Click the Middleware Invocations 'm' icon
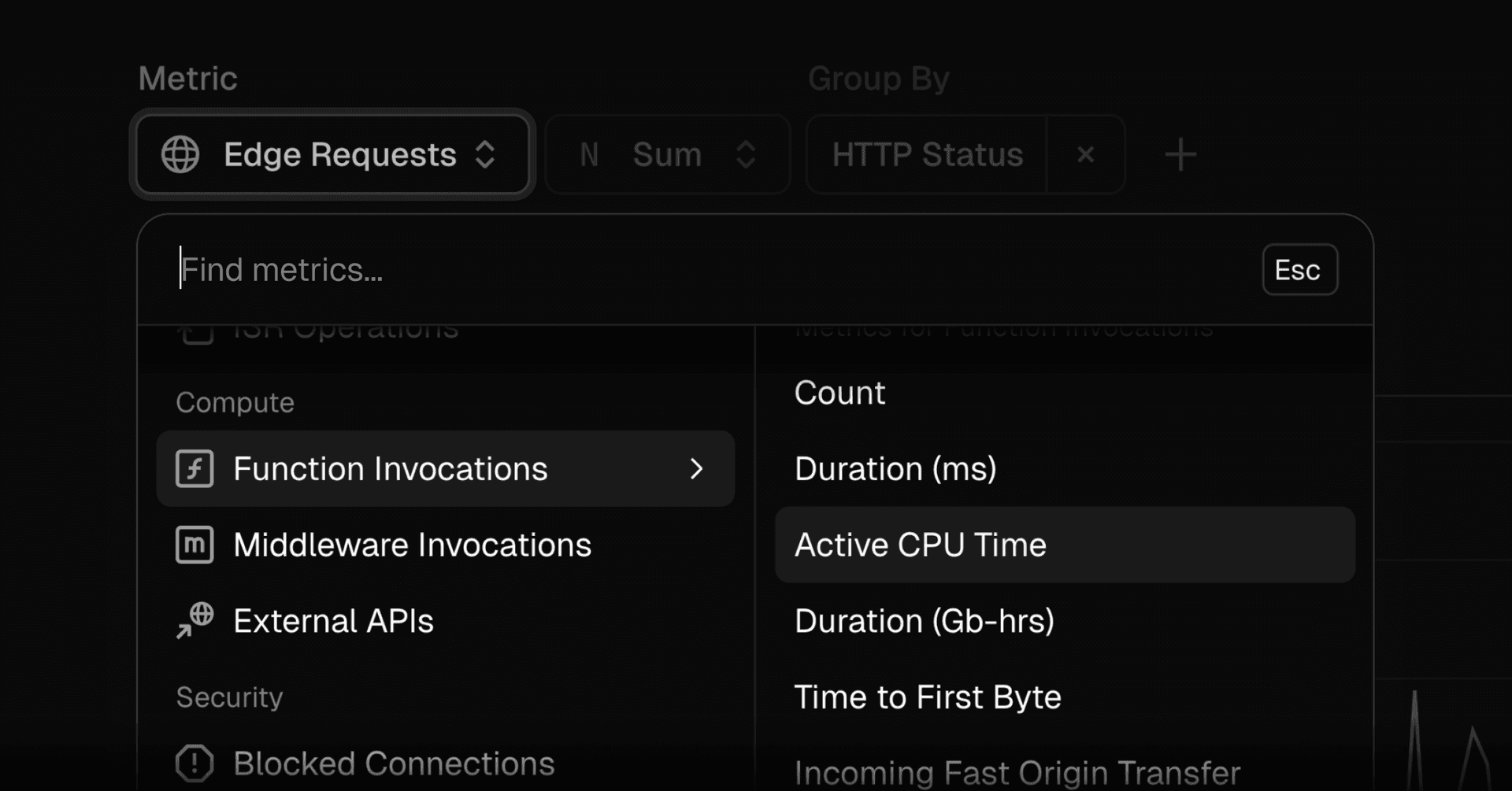The image size is (1512, 791). pos(195,545)
